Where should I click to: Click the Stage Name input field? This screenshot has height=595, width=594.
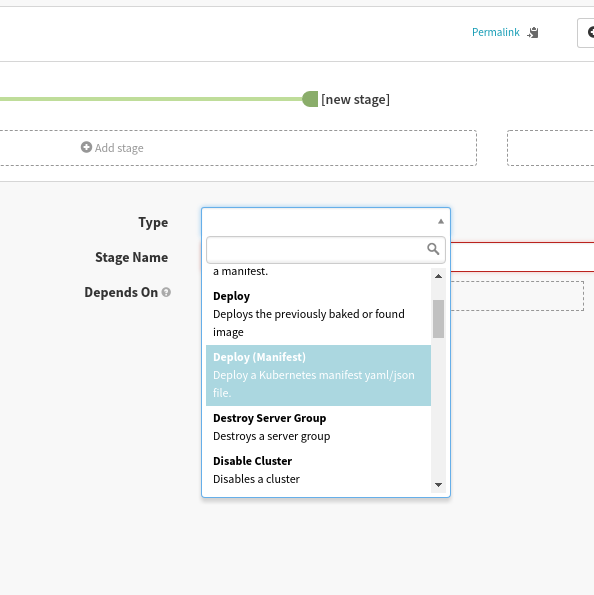pyautogui.click(x=522, y=257)
